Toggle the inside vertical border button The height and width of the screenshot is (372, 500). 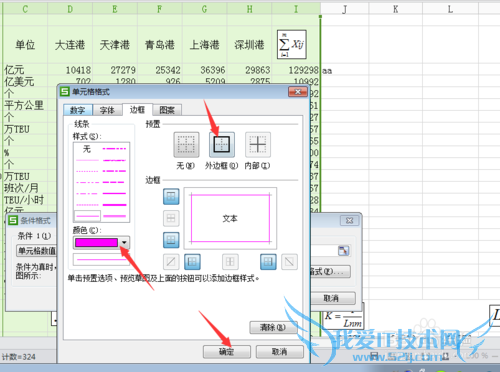tap(230, 262)
